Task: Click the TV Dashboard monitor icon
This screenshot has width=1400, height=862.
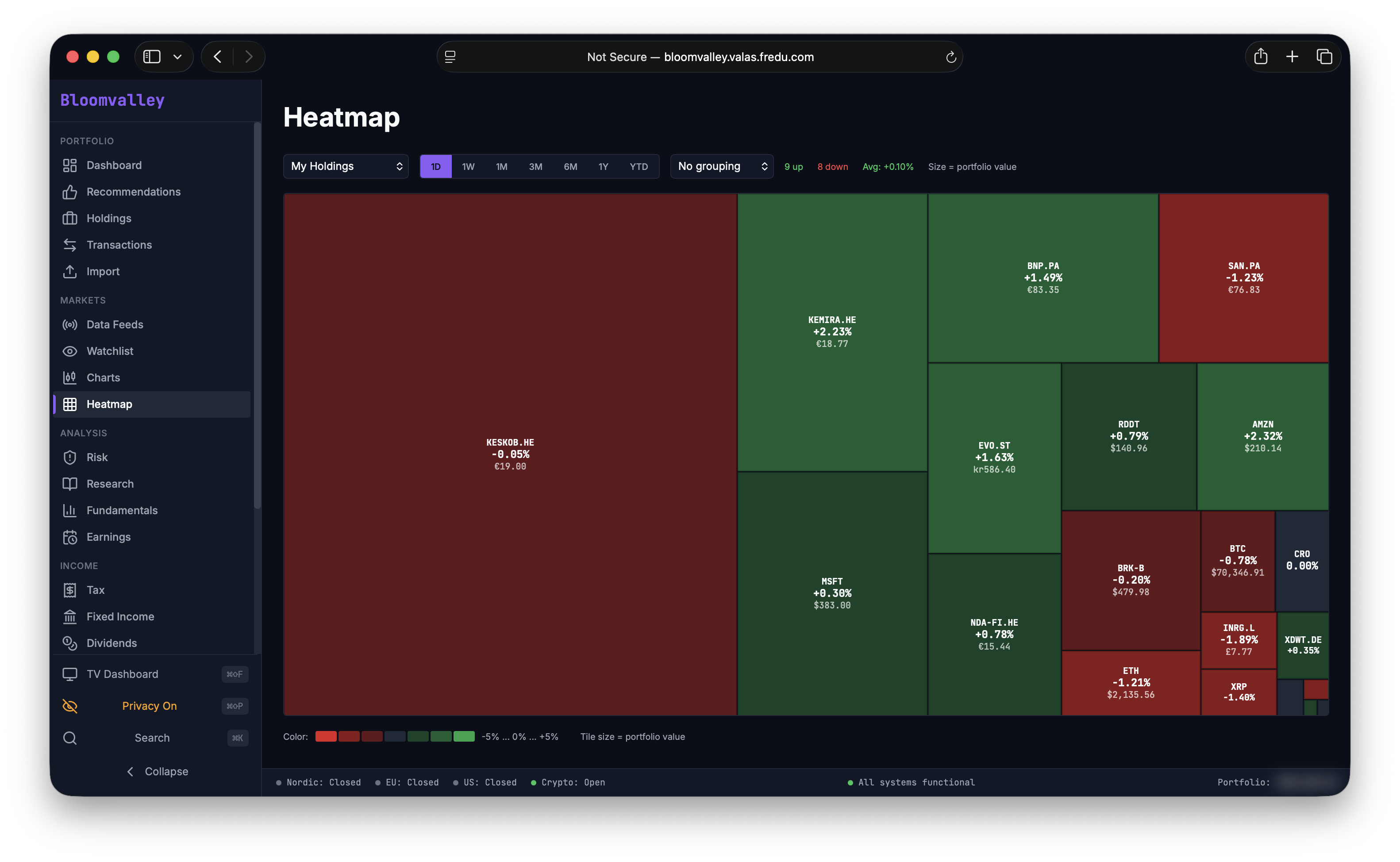Action: point(69,674)
